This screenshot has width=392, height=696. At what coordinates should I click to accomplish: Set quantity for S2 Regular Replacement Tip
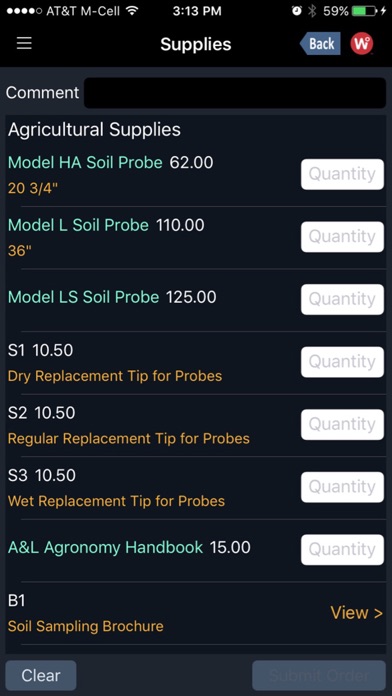342,424
